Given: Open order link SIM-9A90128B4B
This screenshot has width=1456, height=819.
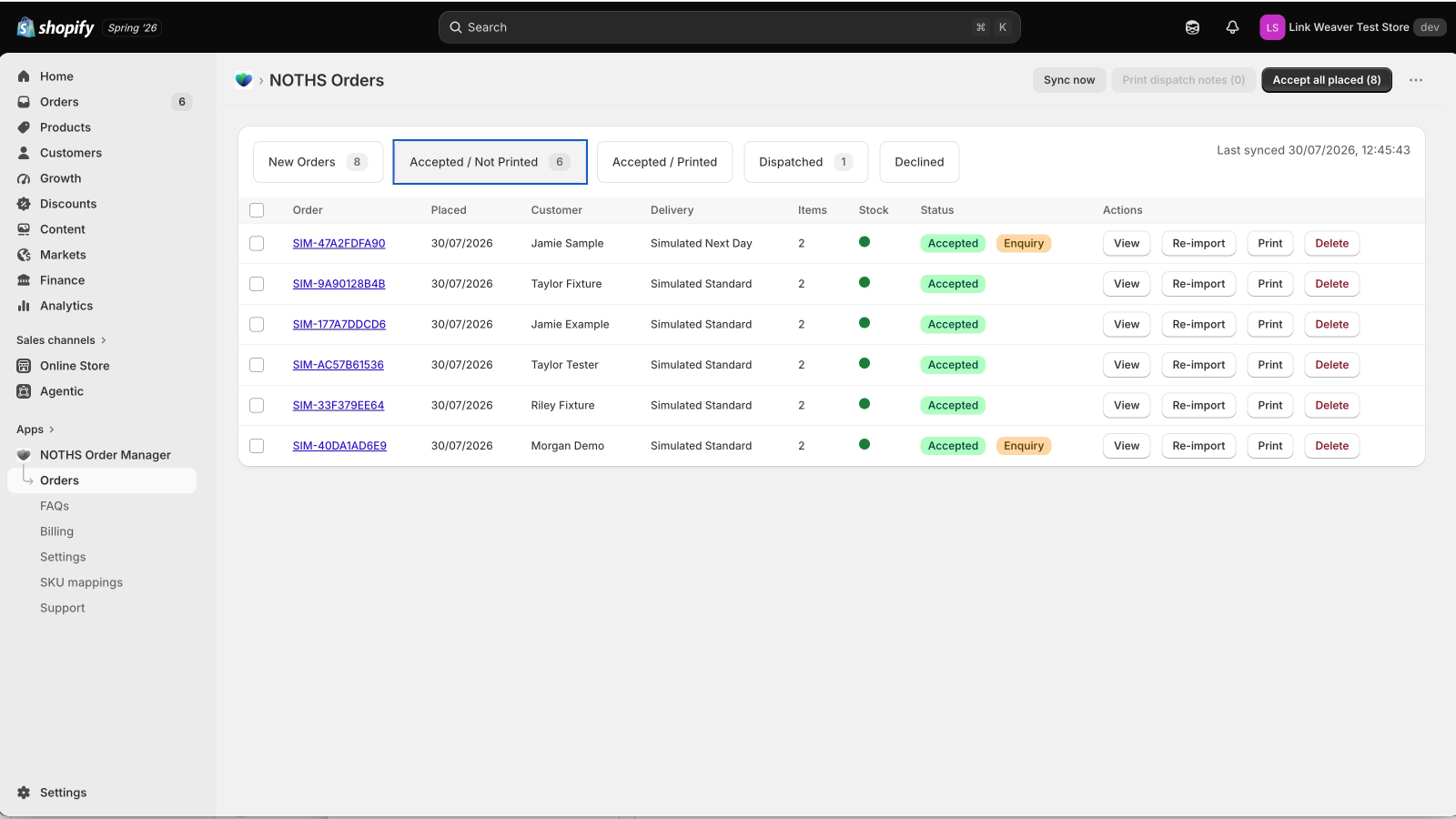Looking at the screenshot, I should pos(339,284).
